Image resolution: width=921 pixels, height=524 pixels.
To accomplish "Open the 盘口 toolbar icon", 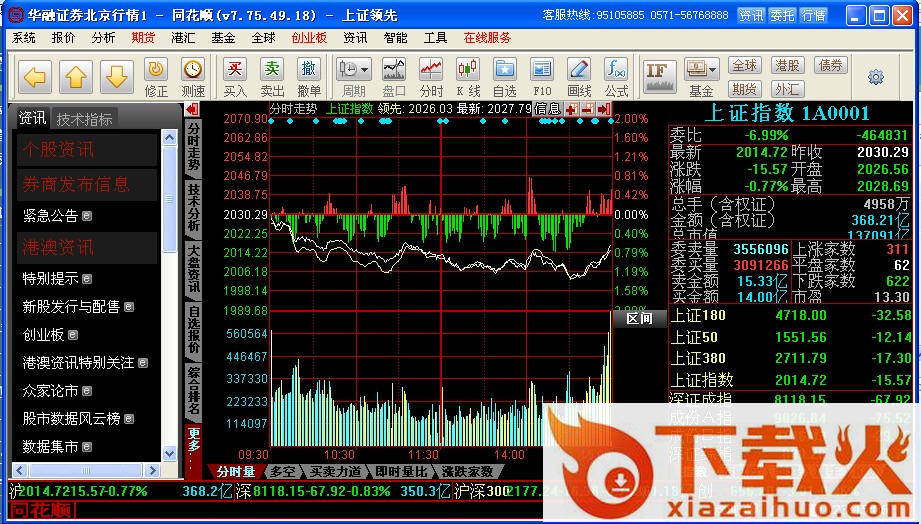I will click(x=394, y=78).
